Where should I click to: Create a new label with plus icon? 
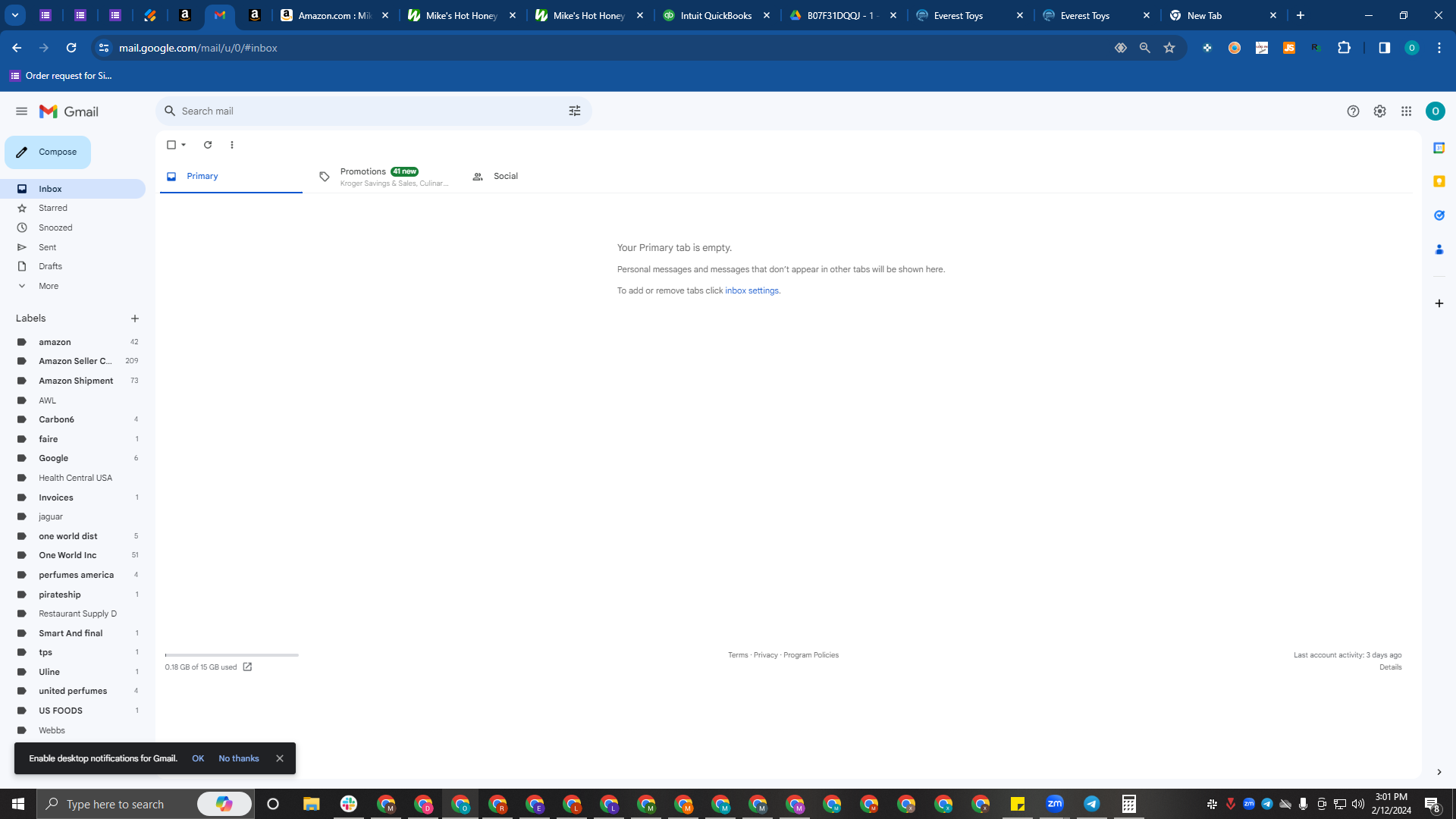point(135,318)
